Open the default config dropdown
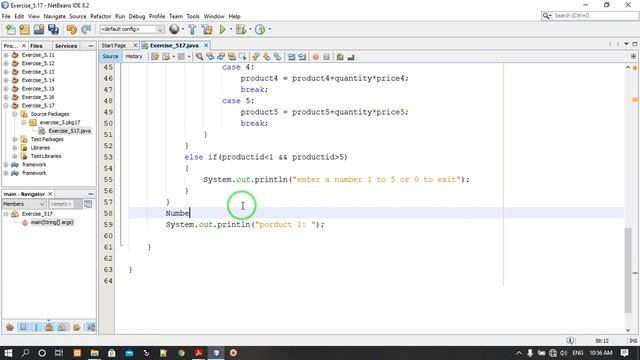Screen dimensions: 640x360 click(x=132, y=29)
